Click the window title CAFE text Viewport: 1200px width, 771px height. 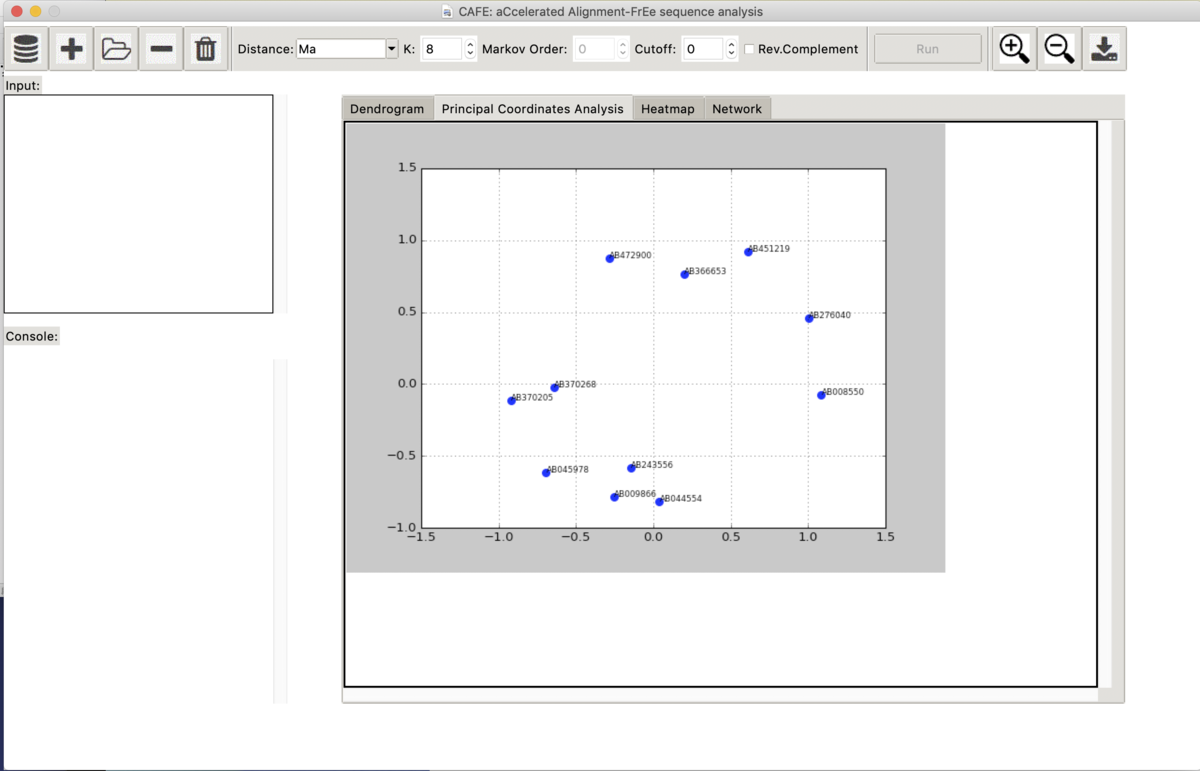(x=610, y=12)
